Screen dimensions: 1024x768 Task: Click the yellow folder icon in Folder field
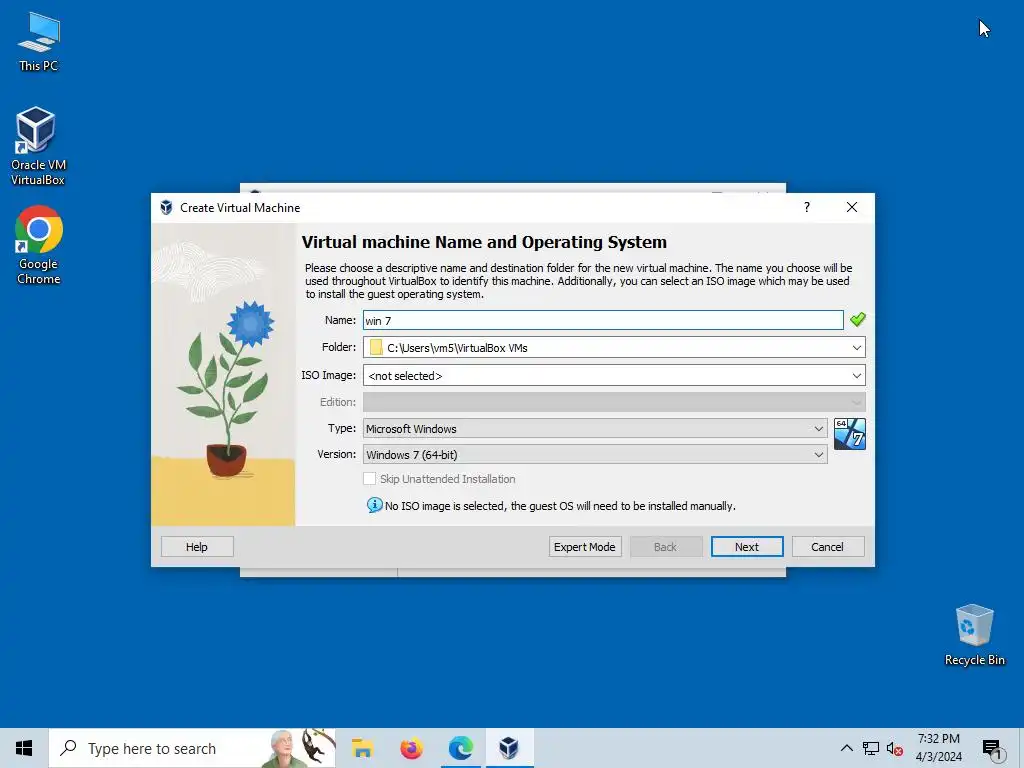[x=376, y=347]
